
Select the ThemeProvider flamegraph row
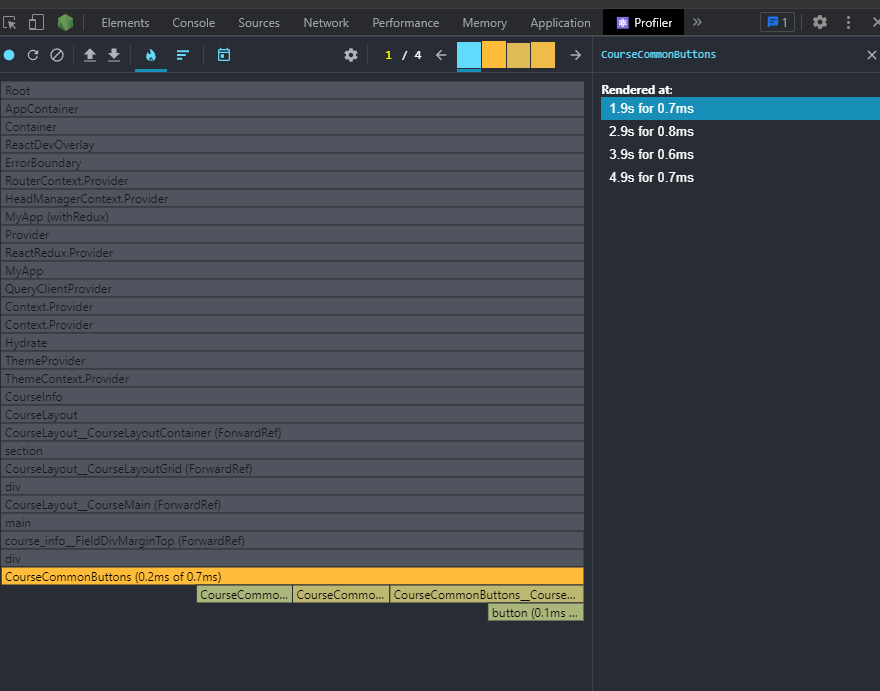coord(292,361)
